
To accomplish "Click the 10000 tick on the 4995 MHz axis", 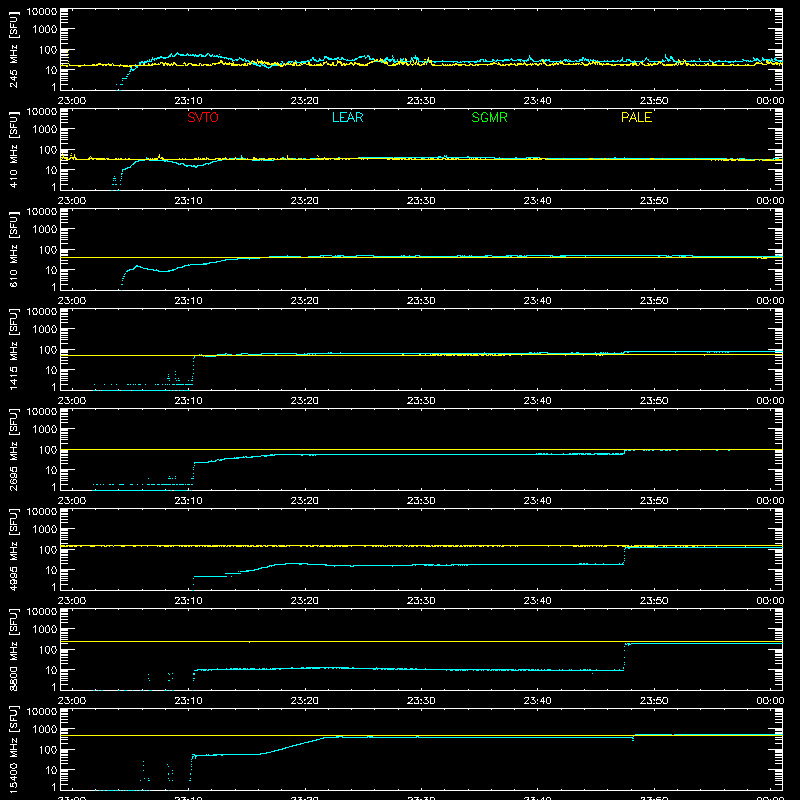I will [x=42, y=512].
